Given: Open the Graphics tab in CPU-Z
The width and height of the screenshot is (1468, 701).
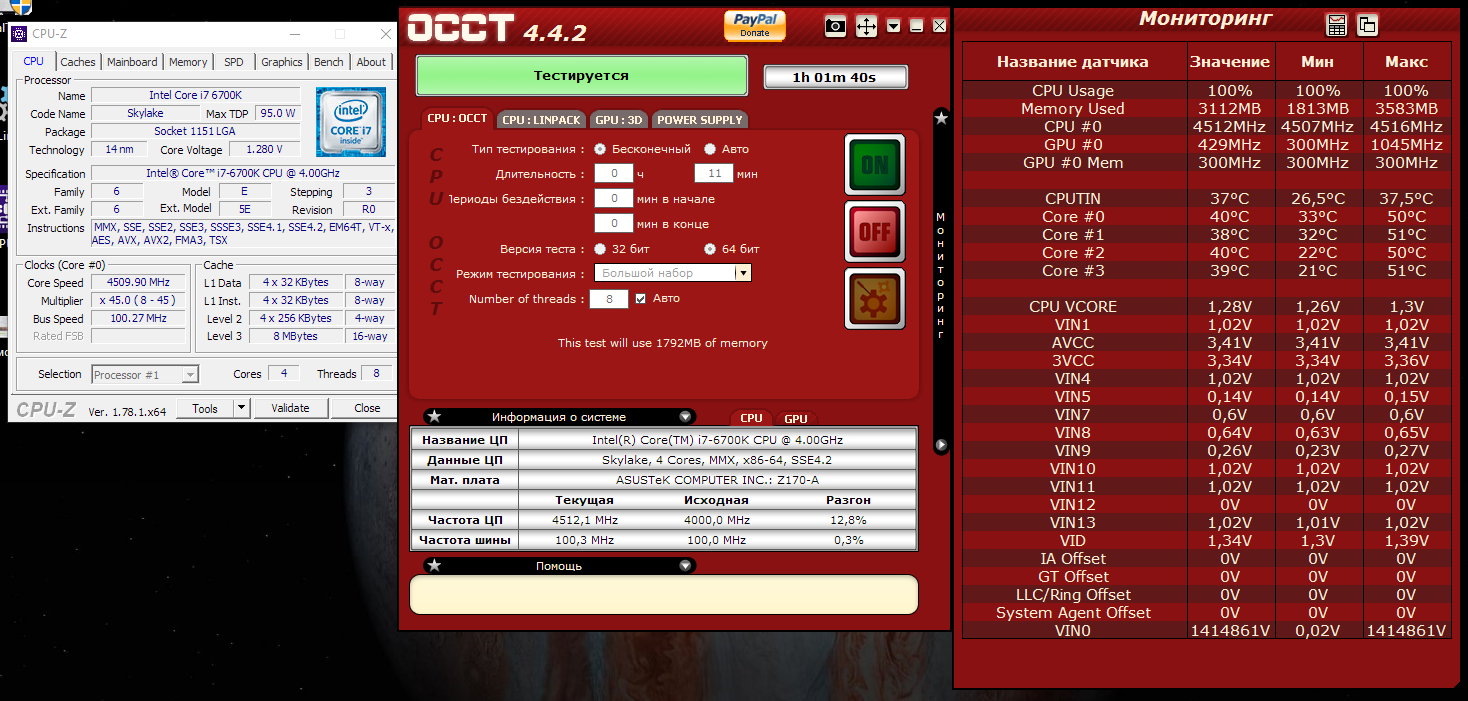Looking at the screenshot, I should point(282,62).
